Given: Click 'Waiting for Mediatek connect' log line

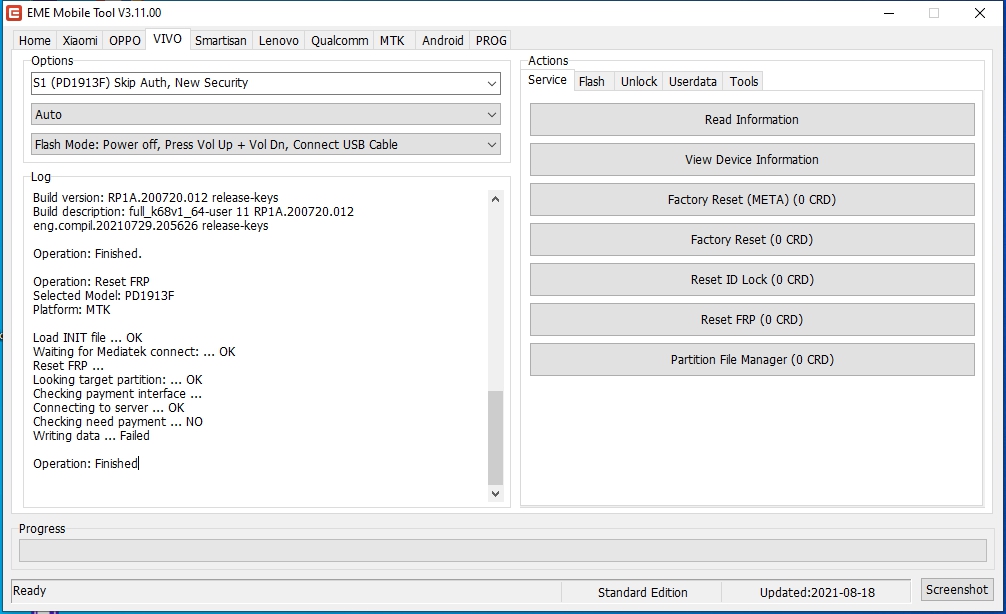Looking at the screenshot, I should click(134, 352).
